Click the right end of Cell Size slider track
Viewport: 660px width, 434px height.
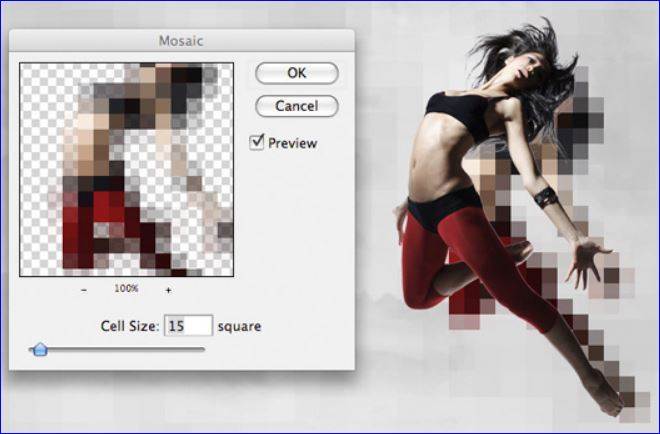click(x=203, y=349)
